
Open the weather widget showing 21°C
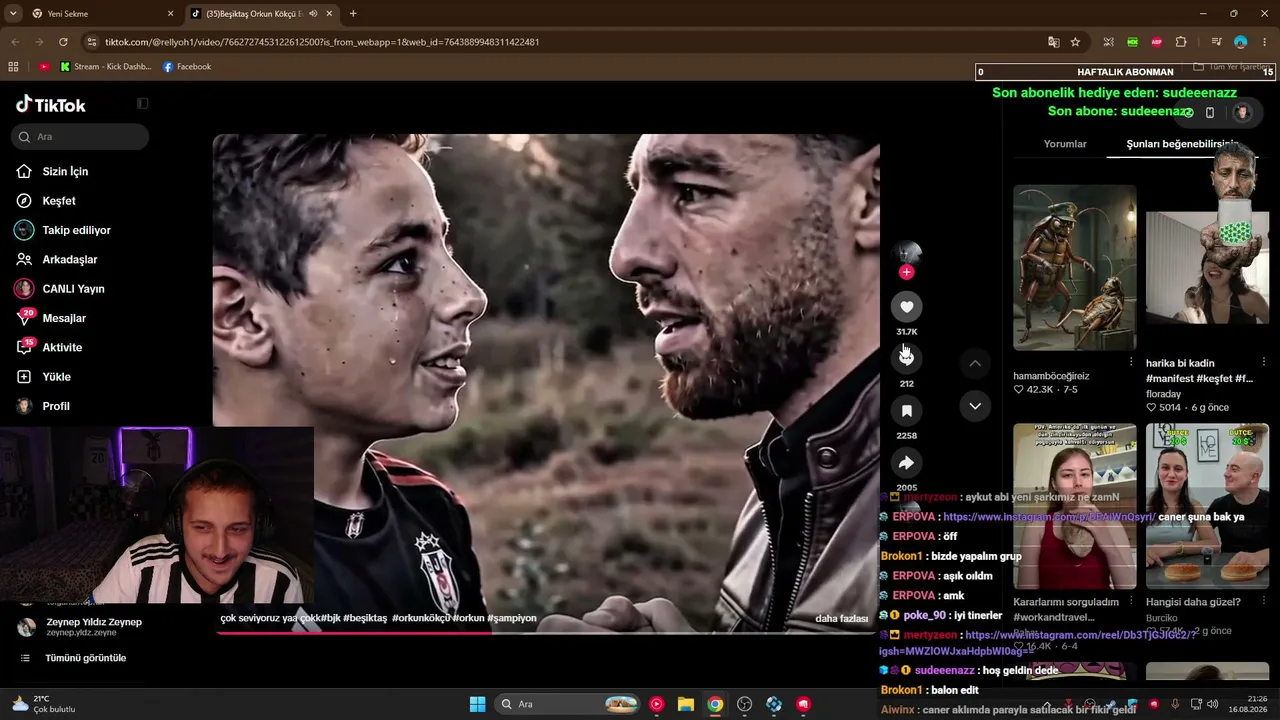[x=44, y=704]
